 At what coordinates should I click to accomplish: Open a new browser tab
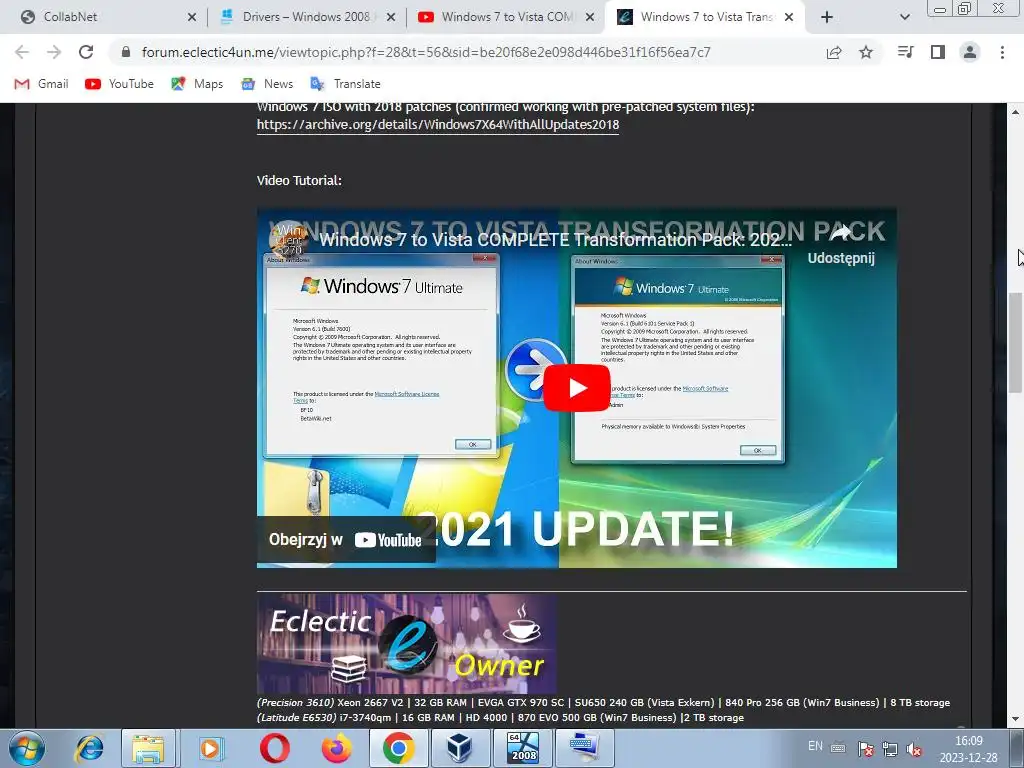827,17
